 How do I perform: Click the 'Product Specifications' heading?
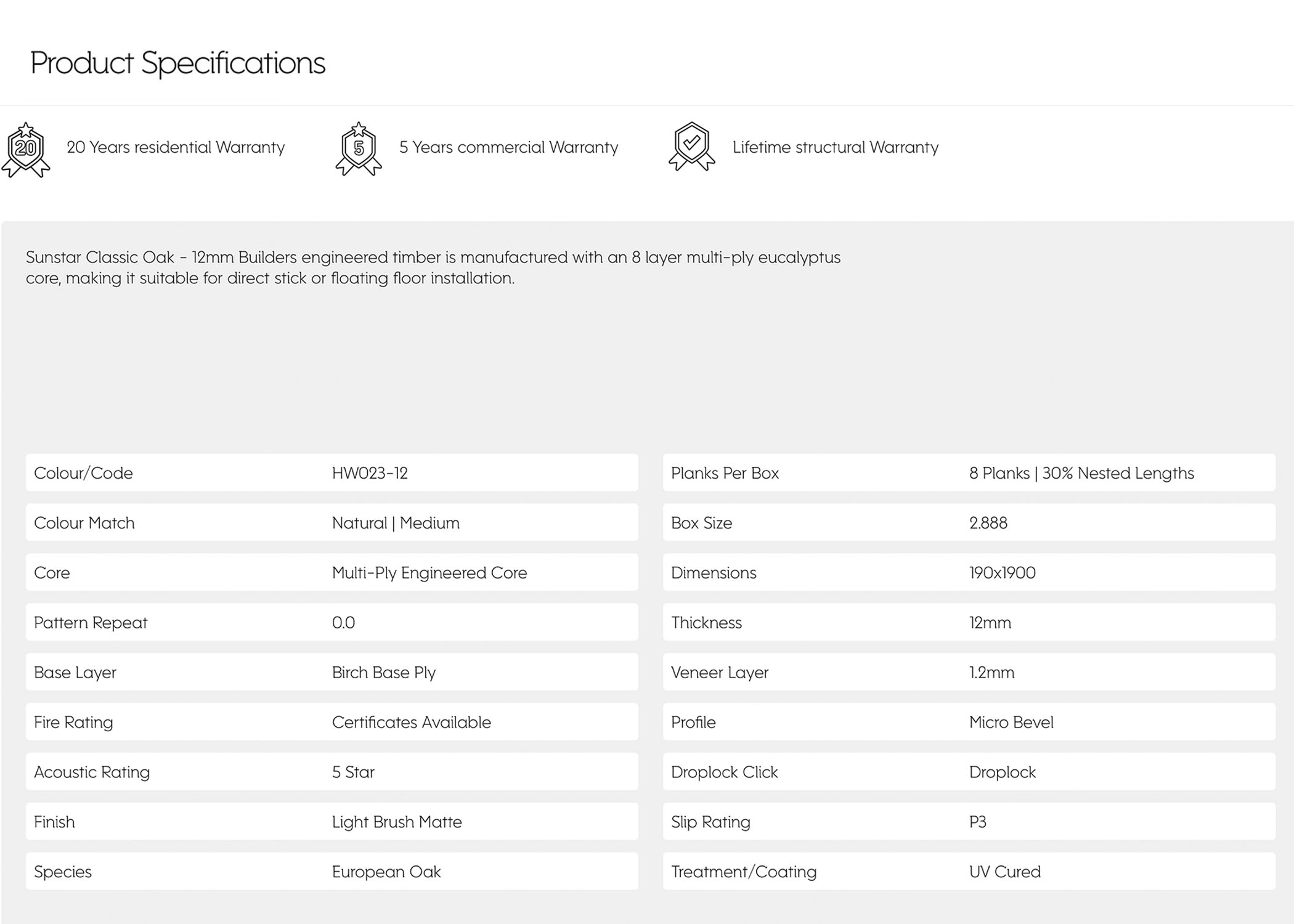177,63
